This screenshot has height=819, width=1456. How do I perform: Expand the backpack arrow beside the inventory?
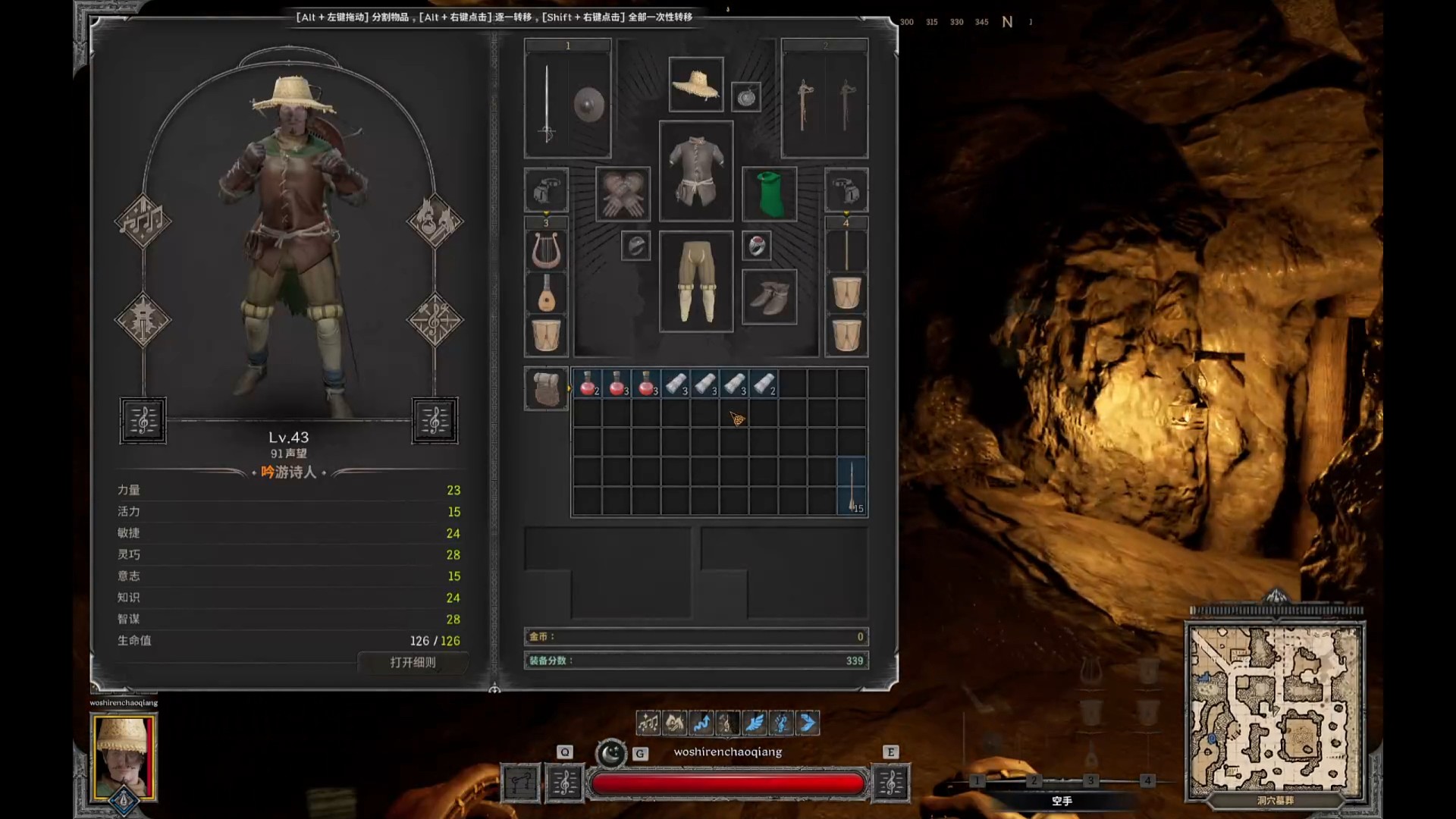[x=569, y=389]
